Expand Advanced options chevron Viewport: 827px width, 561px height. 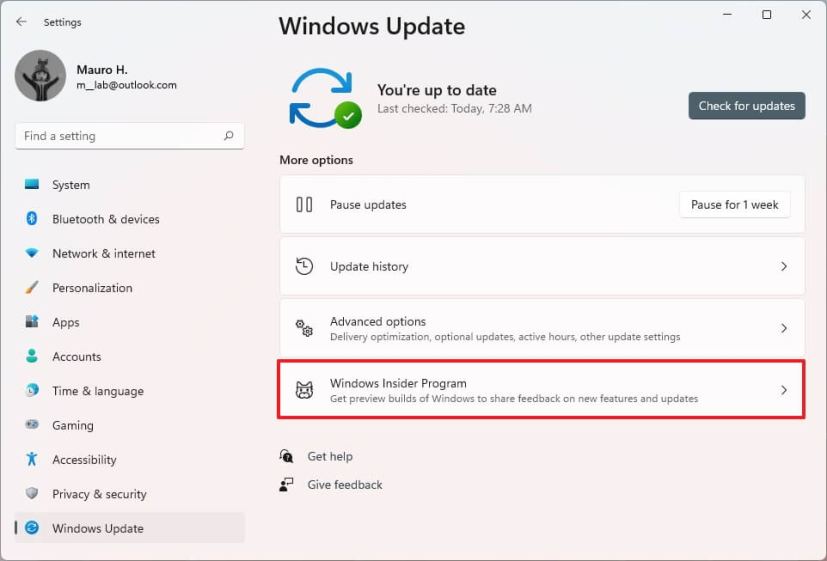tap(784, 328)
